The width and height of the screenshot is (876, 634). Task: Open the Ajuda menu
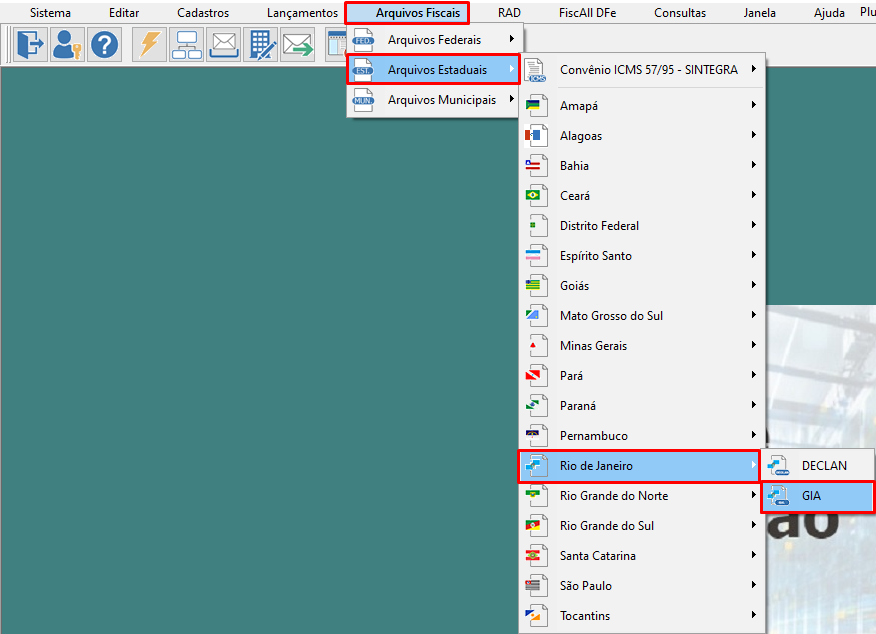(x=829, y=13)
